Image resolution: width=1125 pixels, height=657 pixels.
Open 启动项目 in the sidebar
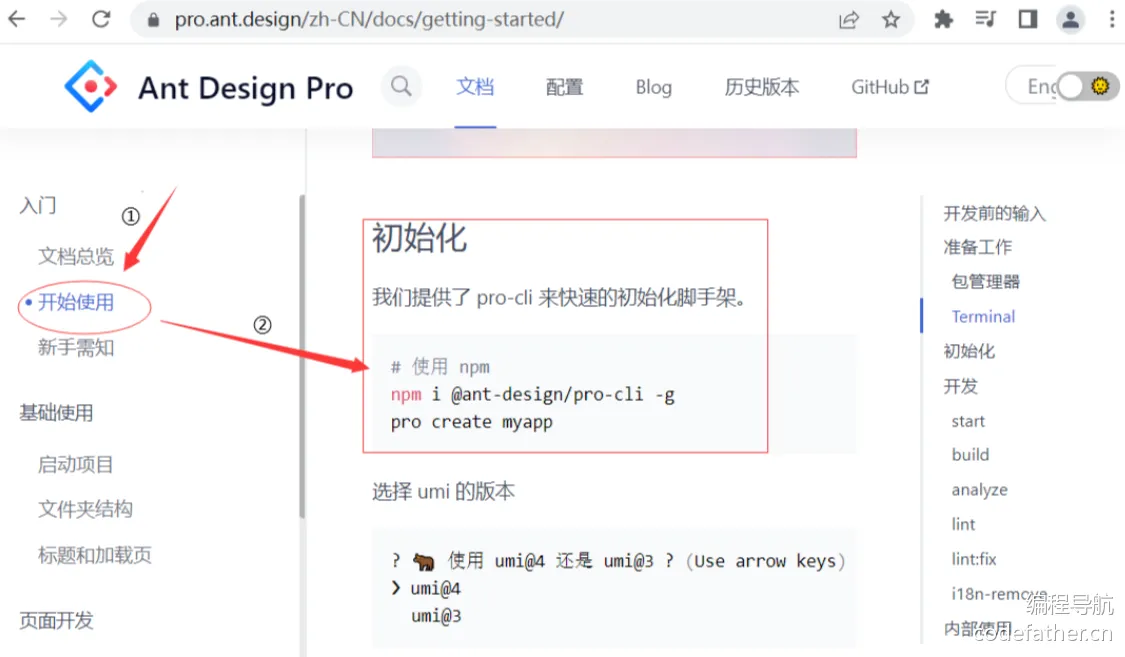tap(75, 464)
